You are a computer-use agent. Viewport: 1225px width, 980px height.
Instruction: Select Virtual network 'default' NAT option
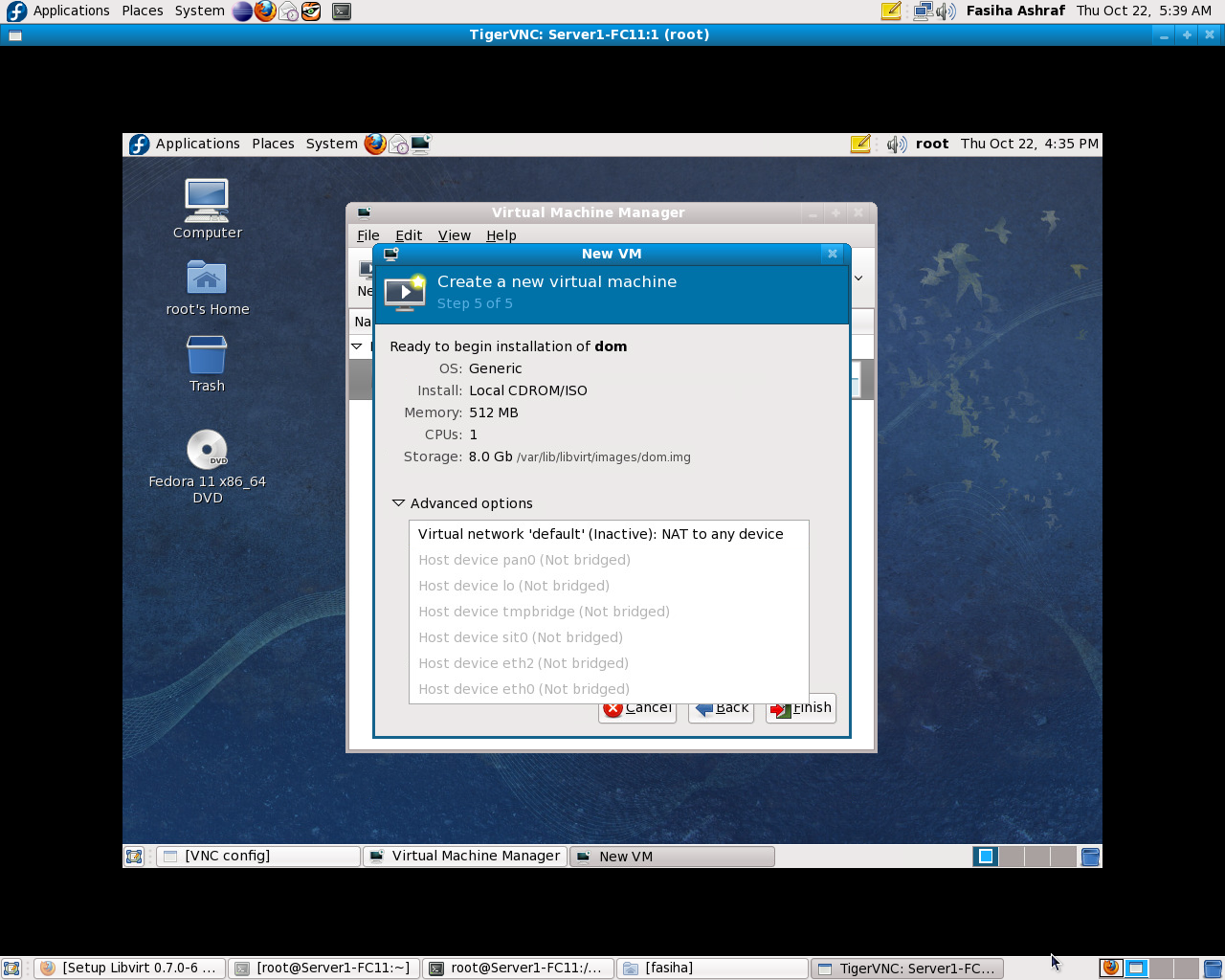point(600,534)
